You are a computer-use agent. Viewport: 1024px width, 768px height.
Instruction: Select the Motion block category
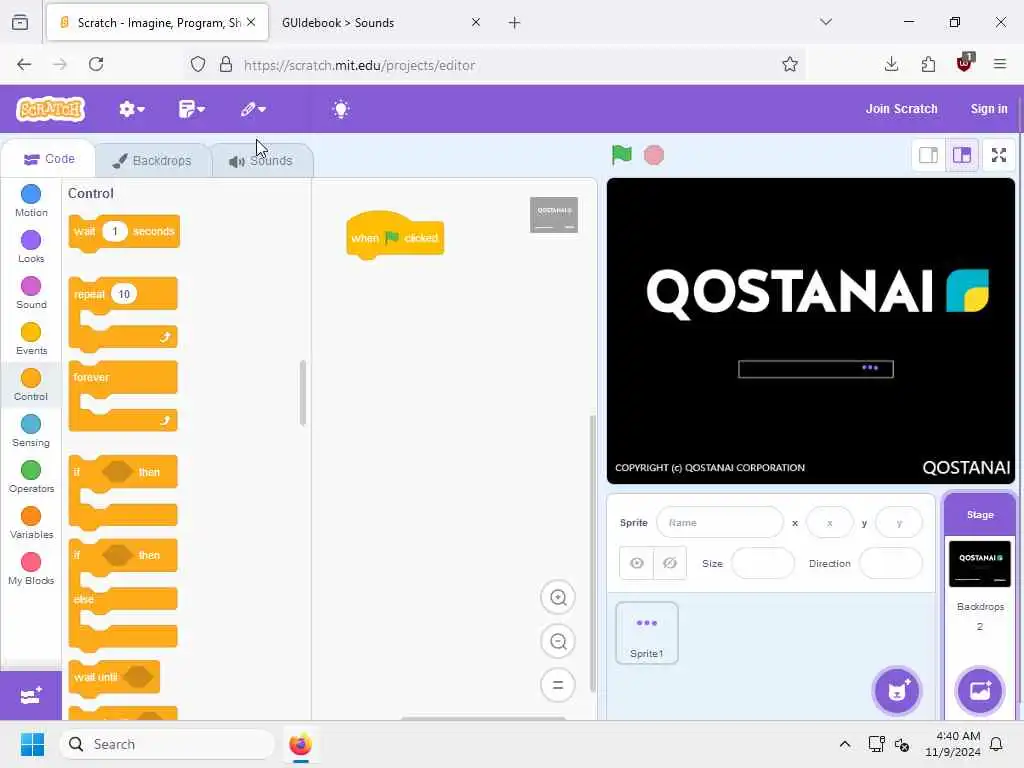pos(31,200)
